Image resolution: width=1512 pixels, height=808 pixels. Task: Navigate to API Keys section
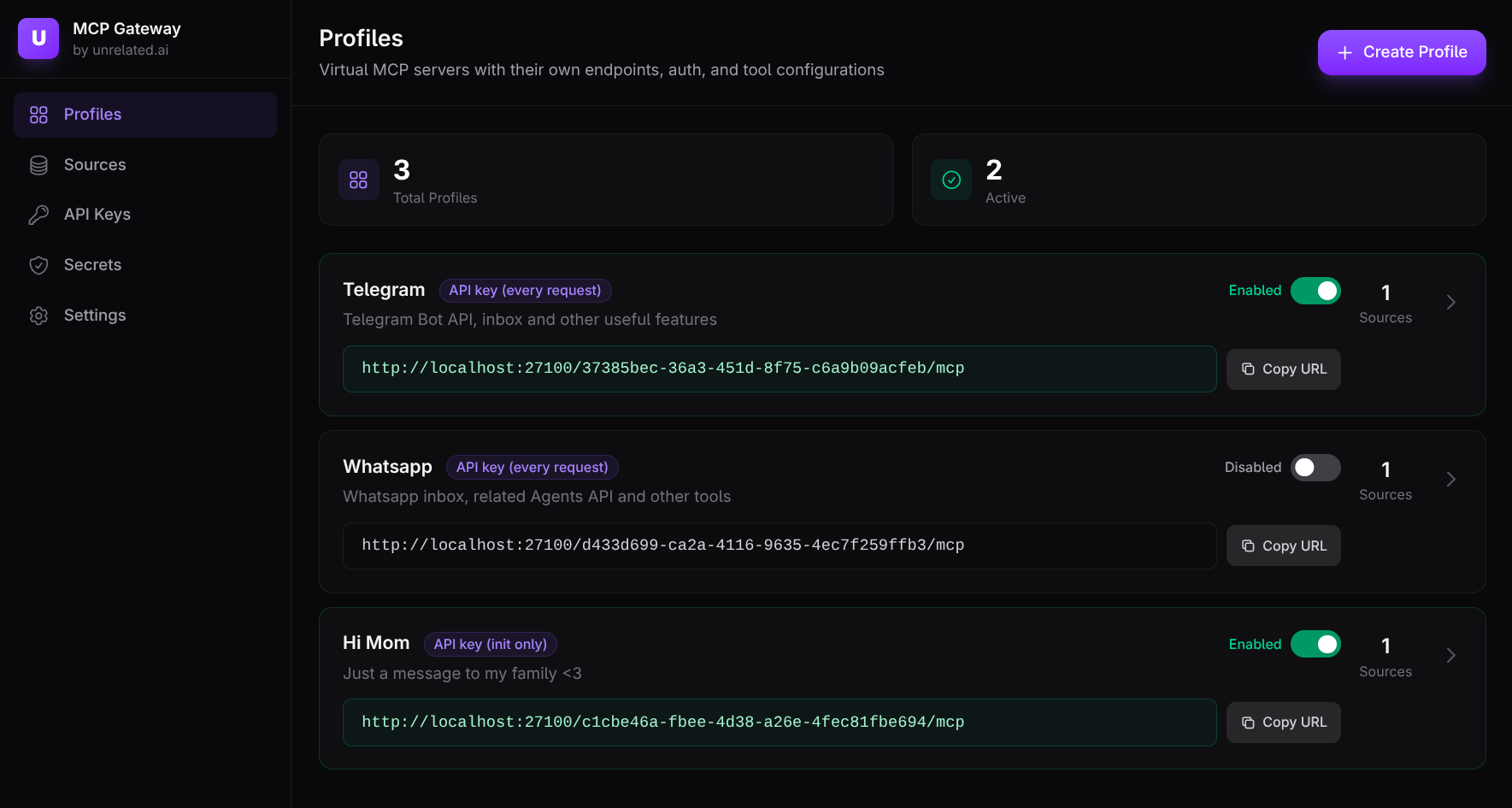pyautogui.click(x=97, y=214)
